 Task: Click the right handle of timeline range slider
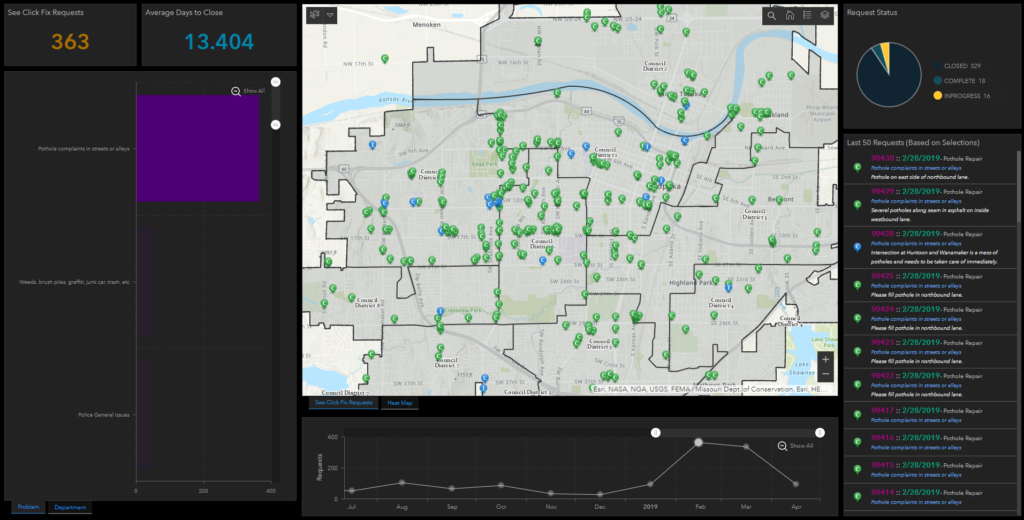tap(819, 433)
